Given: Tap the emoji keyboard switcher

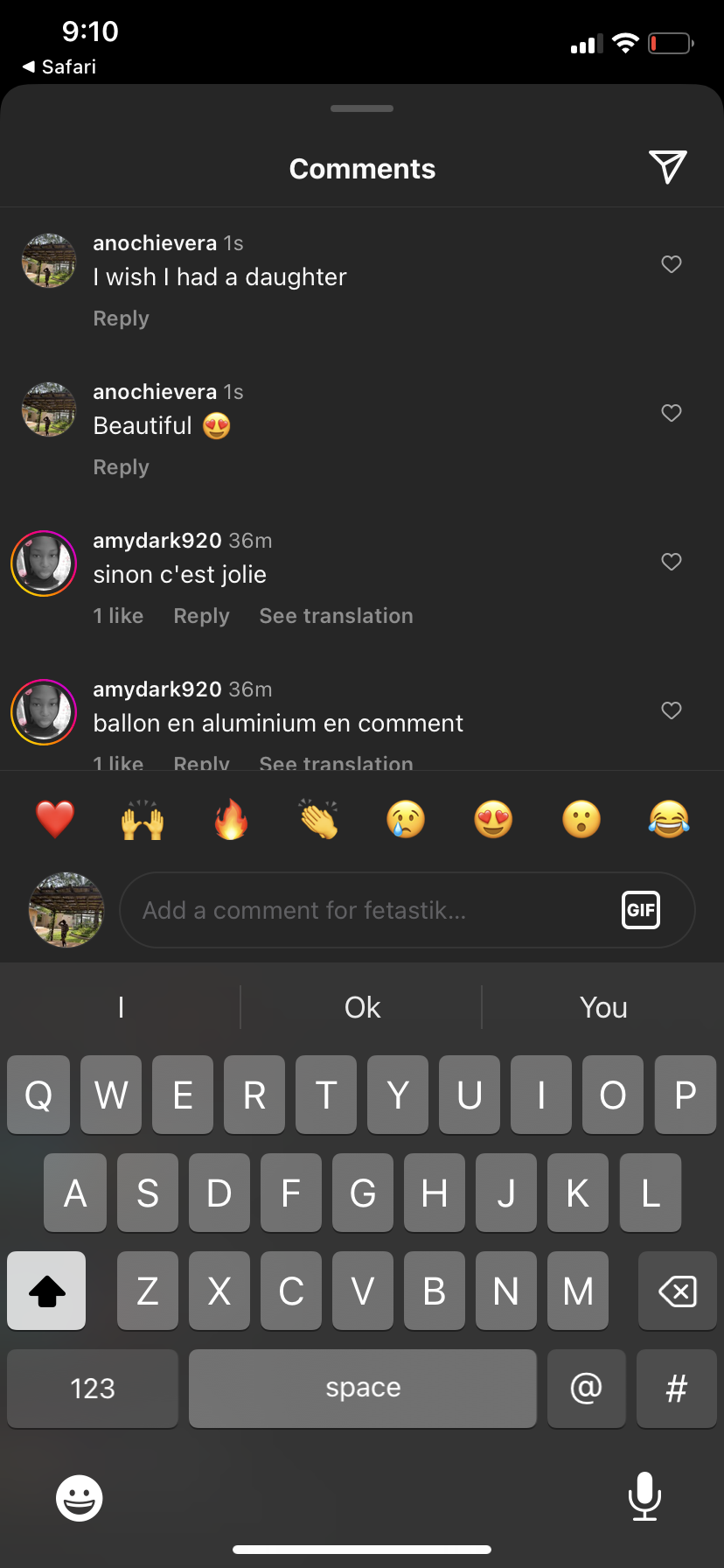Looking at the screenshot, I should point(80,1498).
